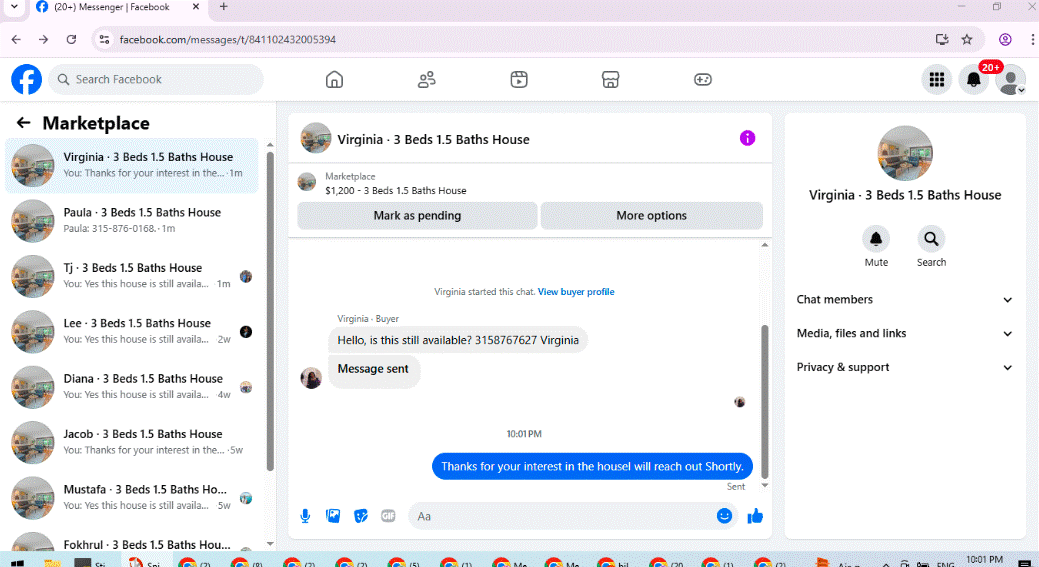Image resolution: width=1039 pixels, height=567 pixels.
Task: Open Lee's 3 Beds 1.5 Baths conversation
Action: click(x=131, y=331)
